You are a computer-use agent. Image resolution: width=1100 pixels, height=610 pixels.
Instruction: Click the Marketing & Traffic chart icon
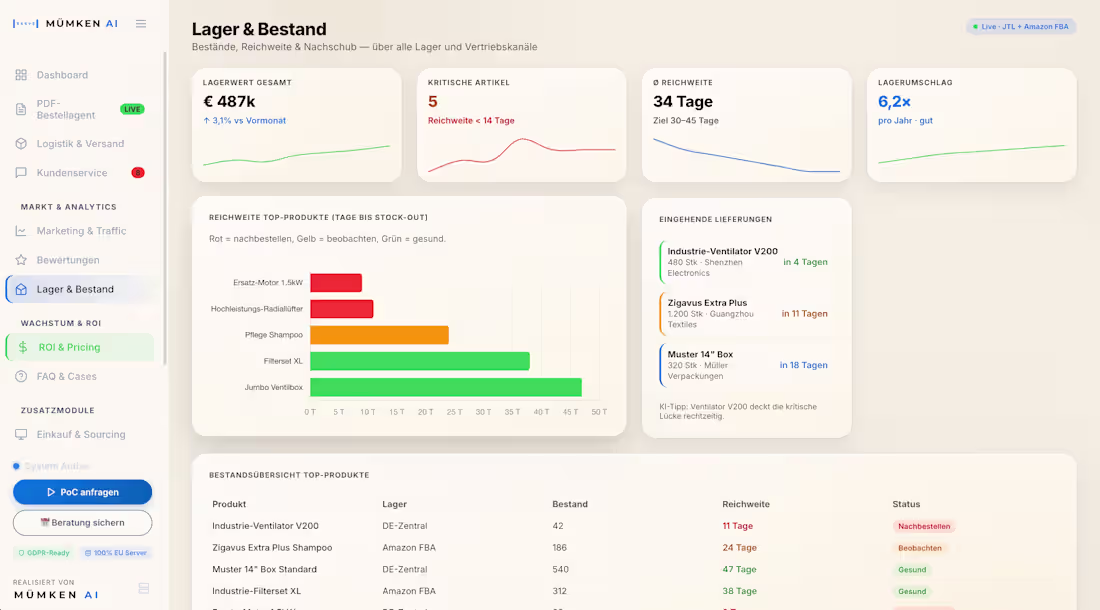point(21,231)
